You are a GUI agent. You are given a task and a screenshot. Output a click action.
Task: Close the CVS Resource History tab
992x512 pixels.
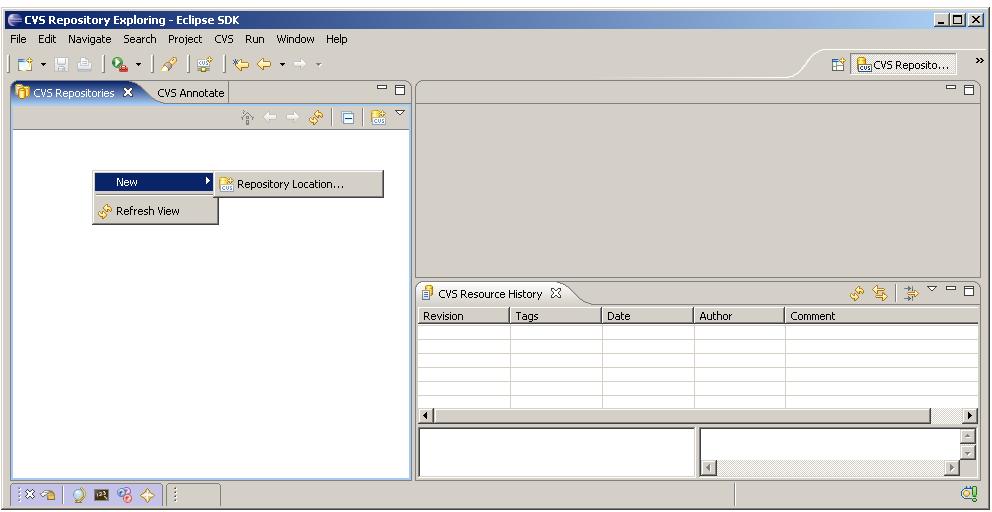[x=555, y=293]
